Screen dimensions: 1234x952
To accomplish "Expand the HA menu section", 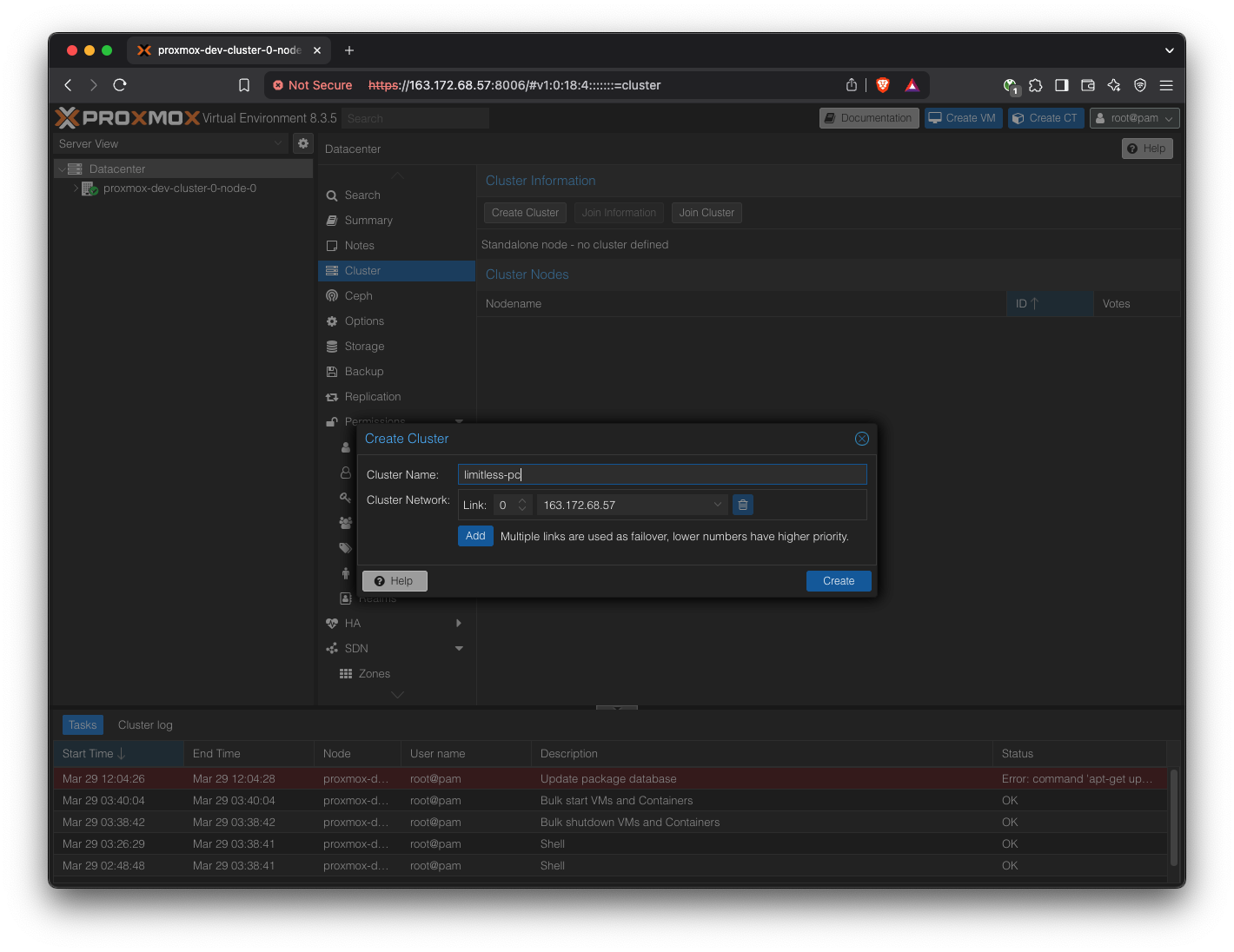I will pos(459,624).
